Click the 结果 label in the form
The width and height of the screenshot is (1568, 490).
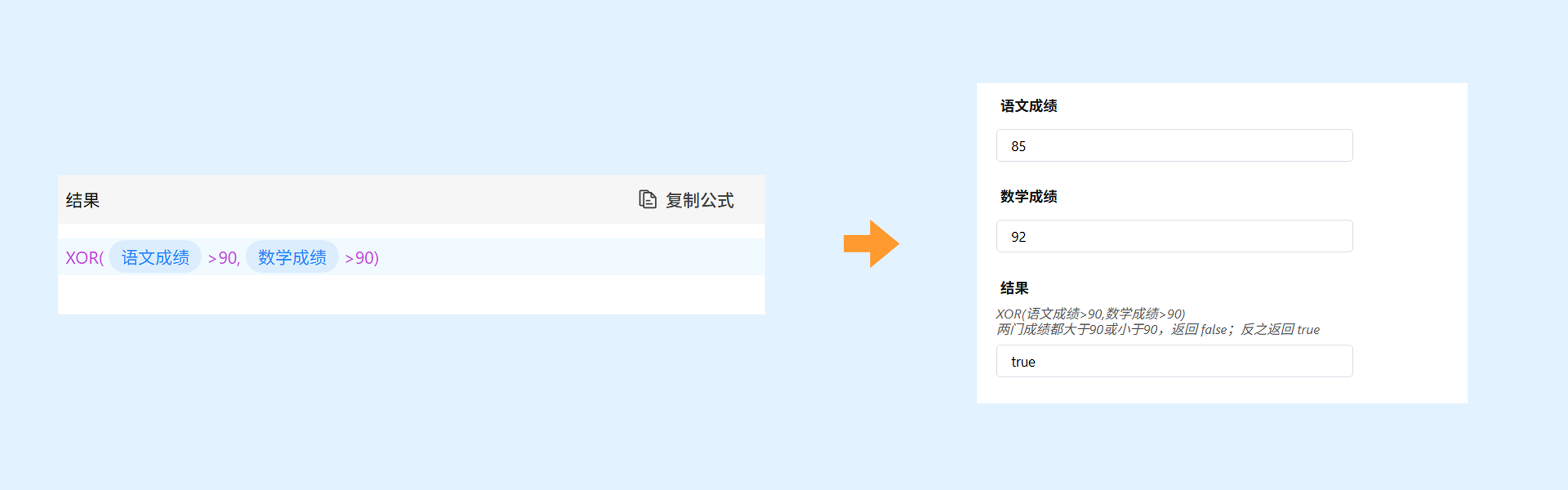pos(1014,288)
